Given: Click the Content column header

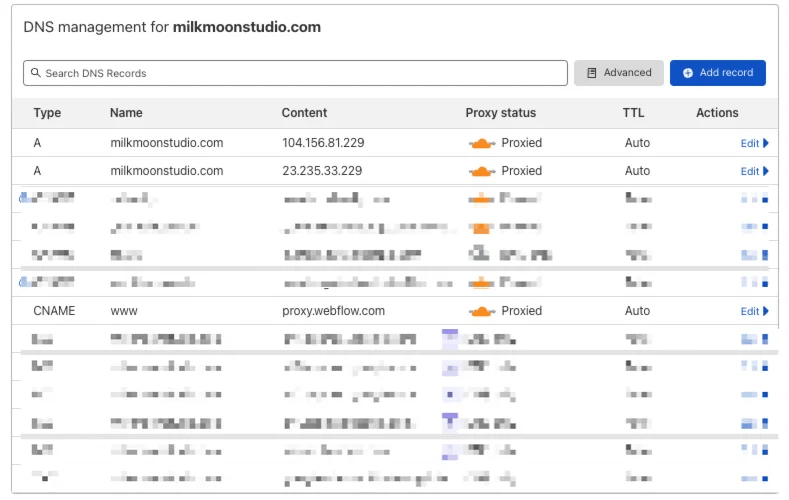Looking at the screenshot, I should pyautogui.click(x=304, y=113).
